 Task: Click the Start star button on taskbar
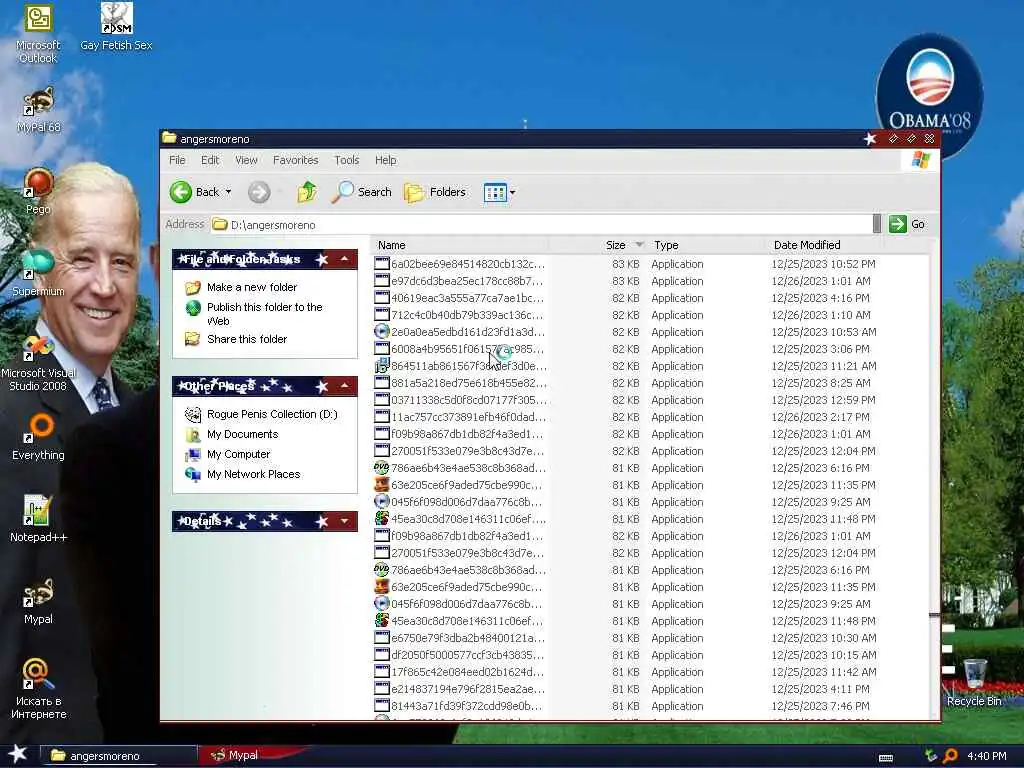pyautogui.click(x=17, y=754)
